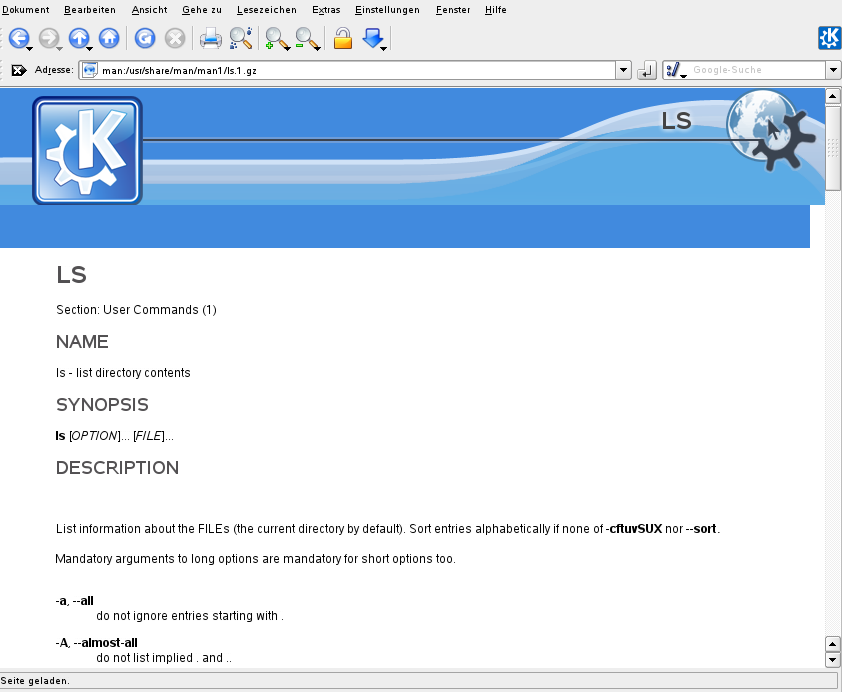Click the large KDE logo in banner
Image resolution: width=842 pixels, height=692 pixels.
87,151
